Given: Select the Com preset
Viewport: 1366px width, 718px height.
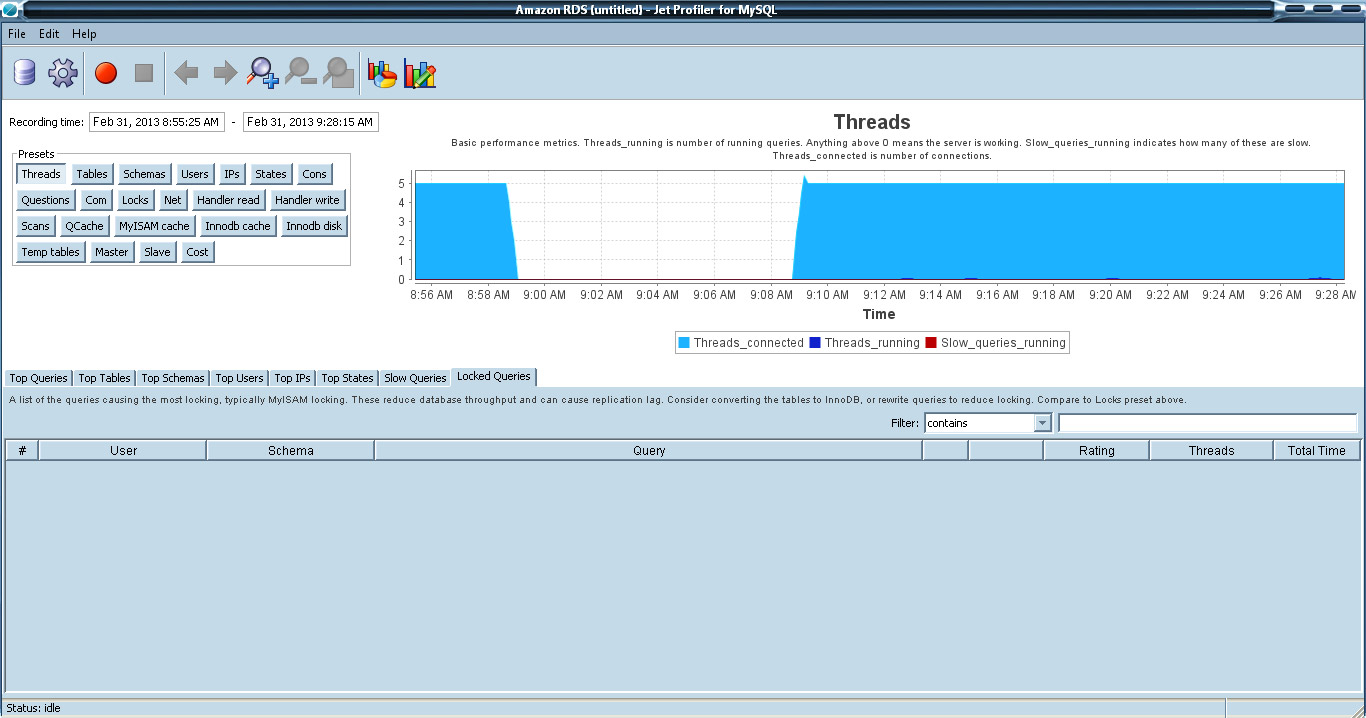Looking at the screenshot, I should [x=96, y=200].
